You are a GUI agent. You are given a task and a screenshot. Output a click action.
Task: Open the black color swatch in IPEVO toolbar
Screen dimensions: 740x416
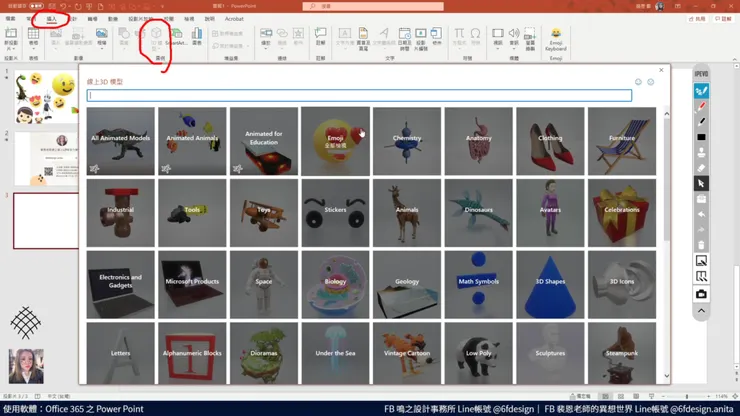701,137
